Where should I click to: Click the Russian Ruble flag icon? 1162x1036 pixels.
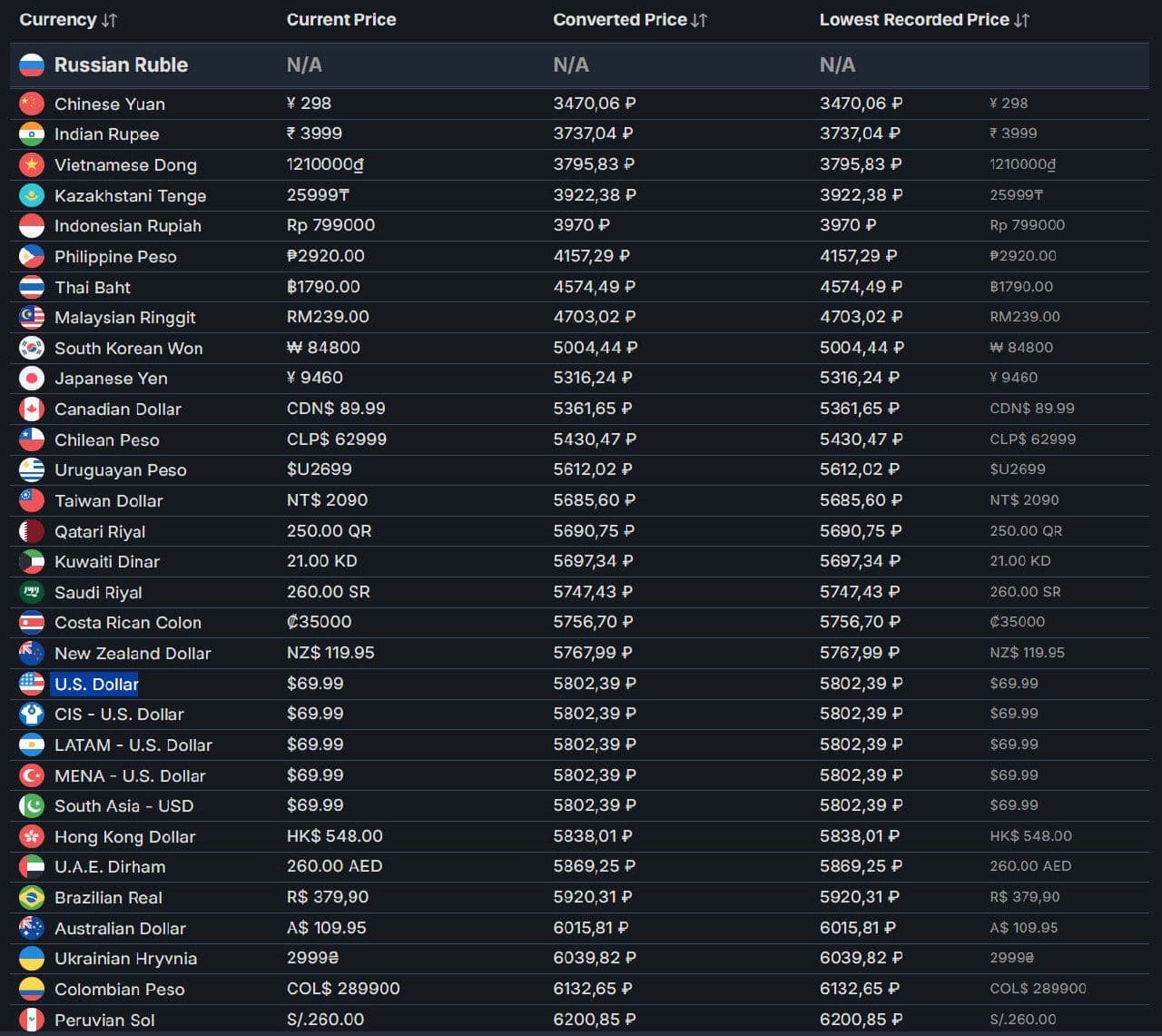(32, 64)
